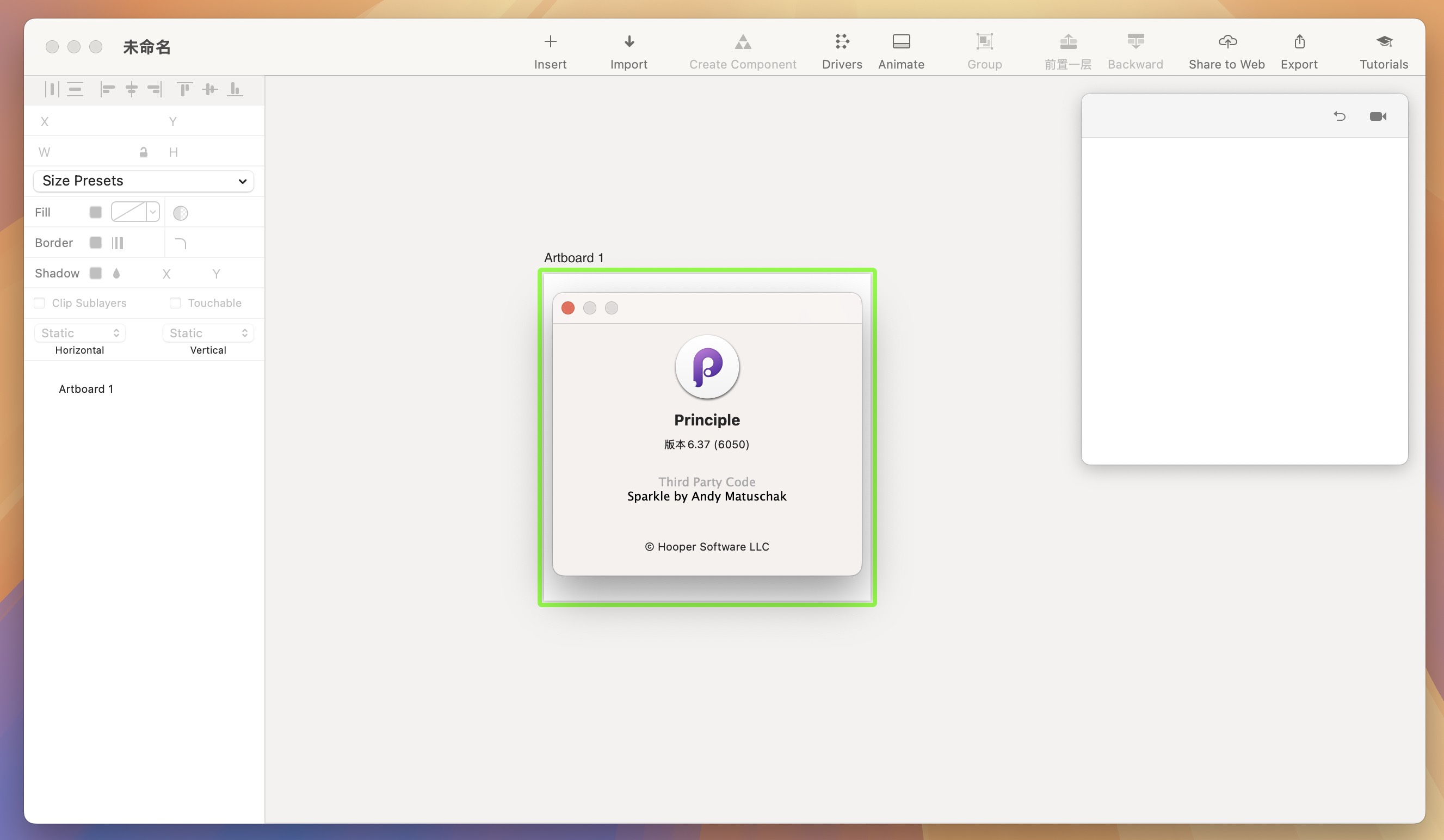Enable the Clip Sublayers checkbox
The width and height of the screenshot is (1444, 840).
click(39, 302)
